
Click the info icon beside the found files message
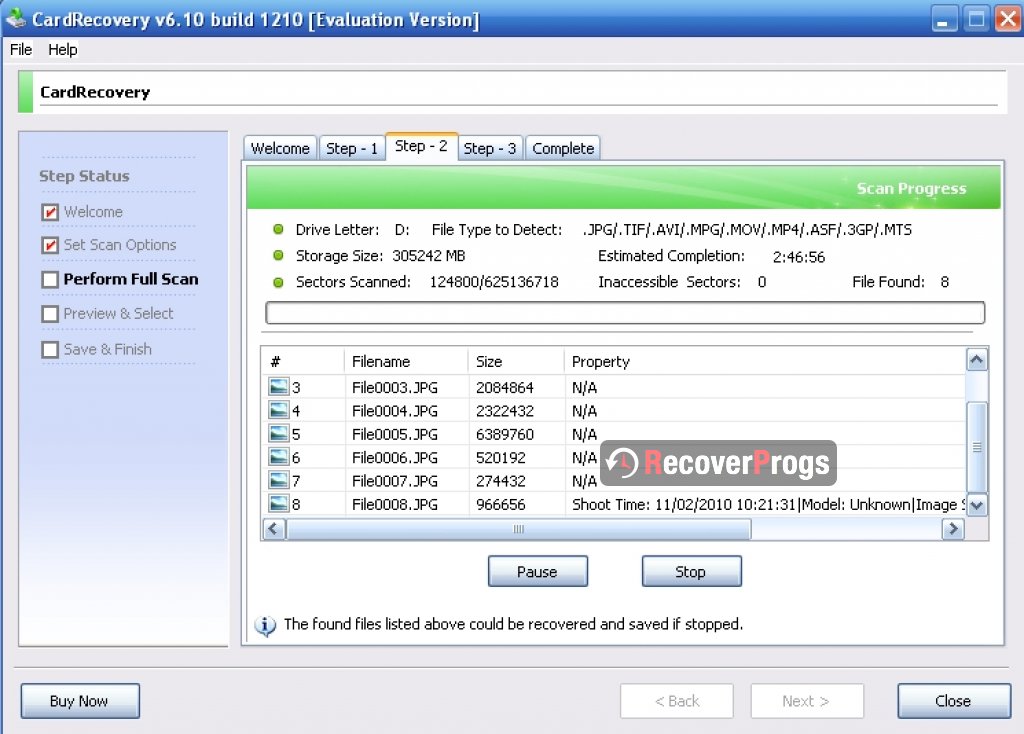click(x=264, y=626)
